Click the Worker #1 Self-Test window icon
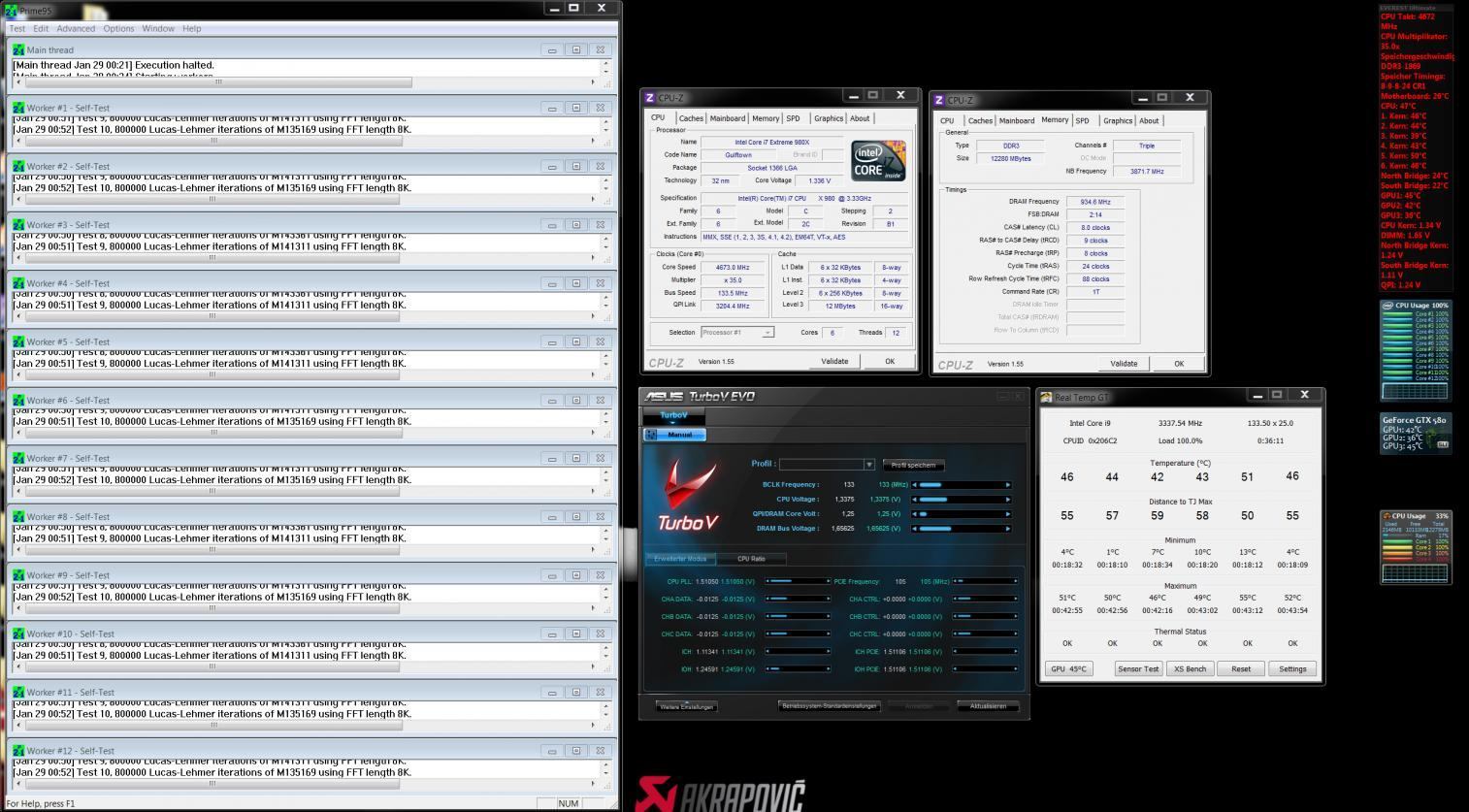The height and width of the screenshot is (812, 1469). 18,108
